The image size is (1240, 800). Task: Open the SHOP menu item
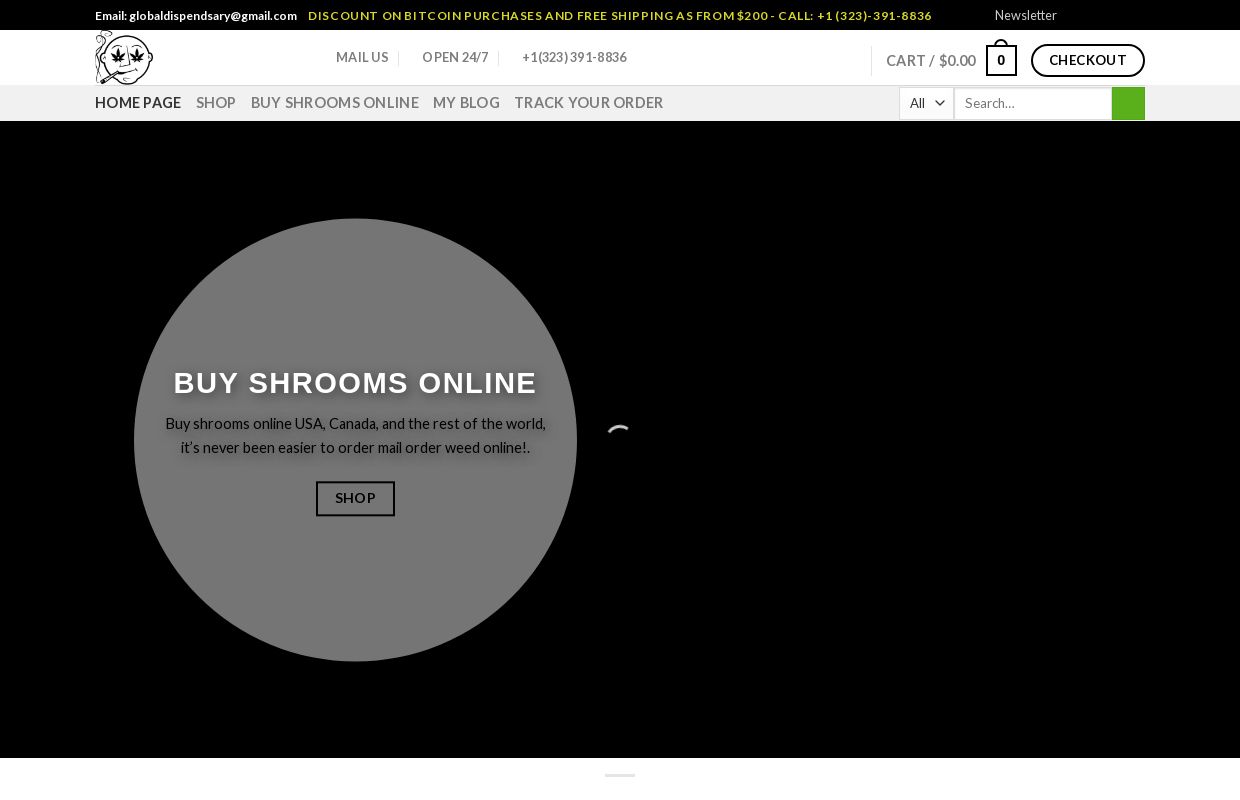pos(215,102)
